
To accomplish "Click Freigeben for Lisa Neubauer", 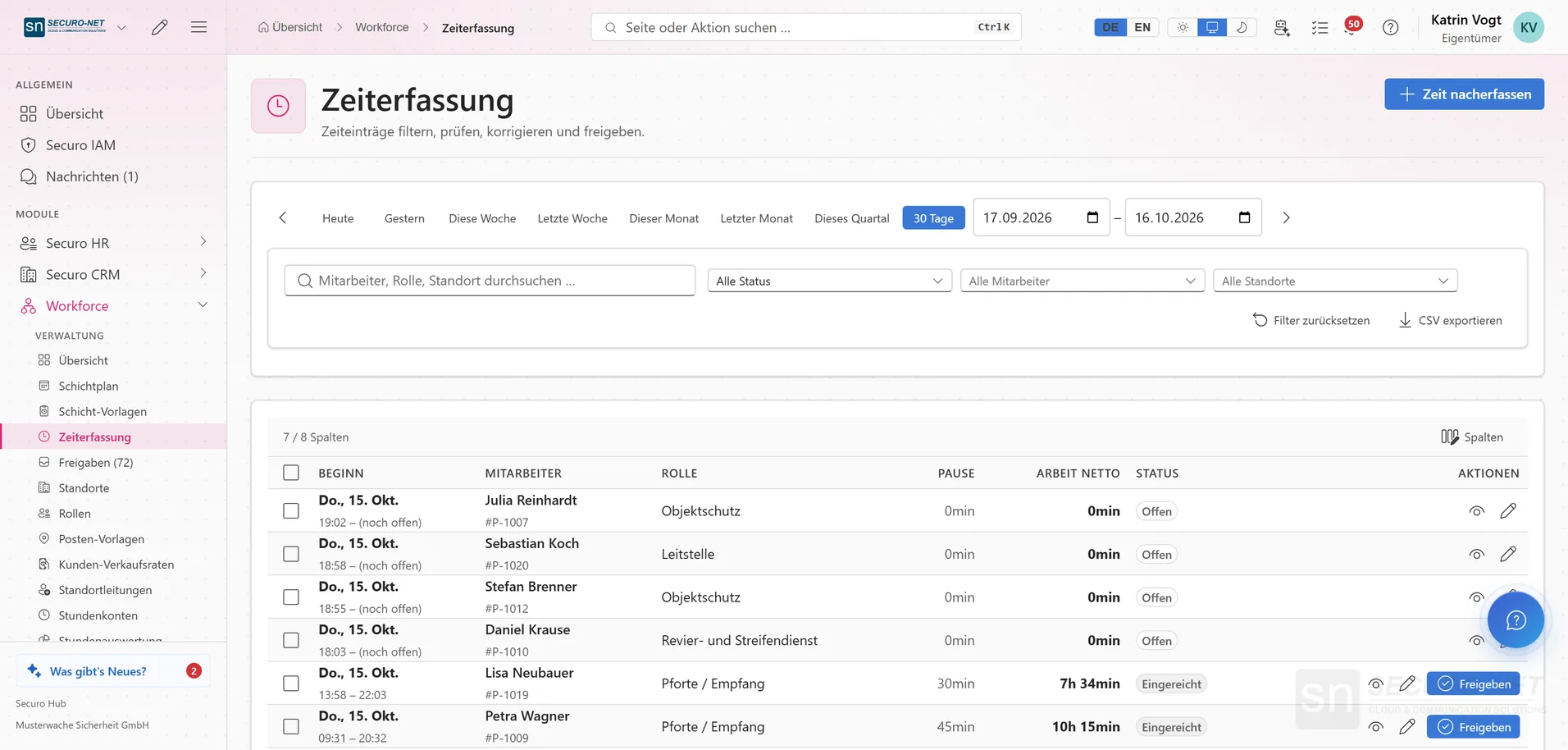I will [1473, 684].
